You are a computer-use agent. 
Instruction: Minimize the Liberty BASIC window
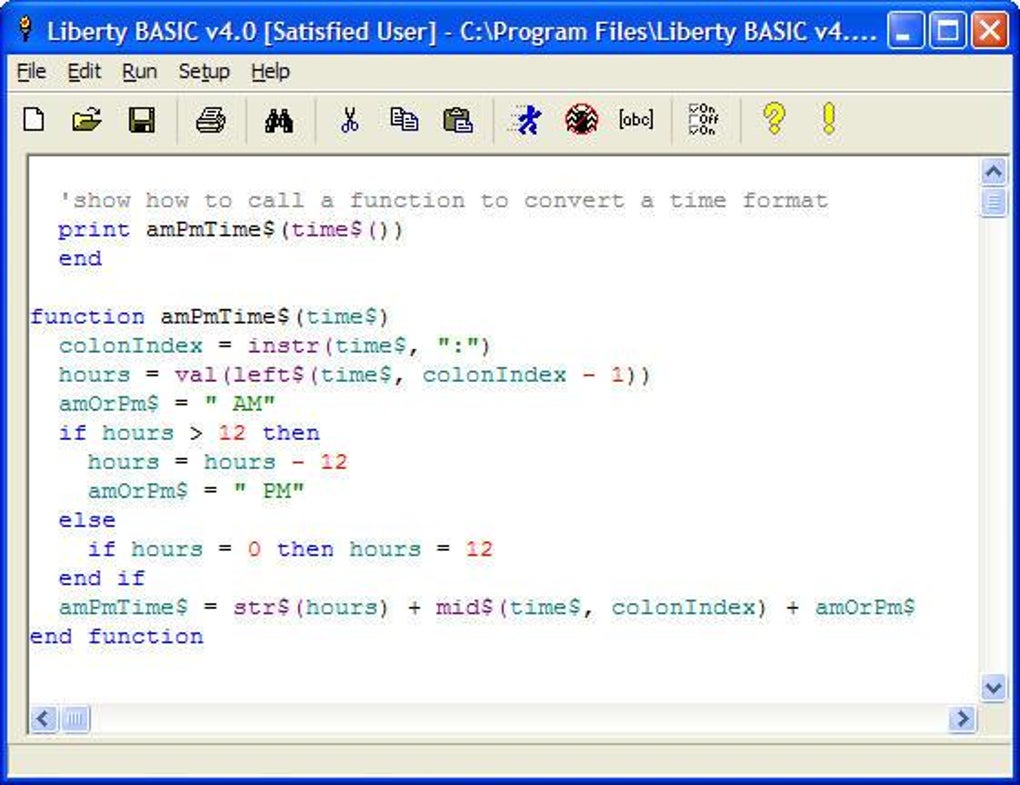point(905,30)
